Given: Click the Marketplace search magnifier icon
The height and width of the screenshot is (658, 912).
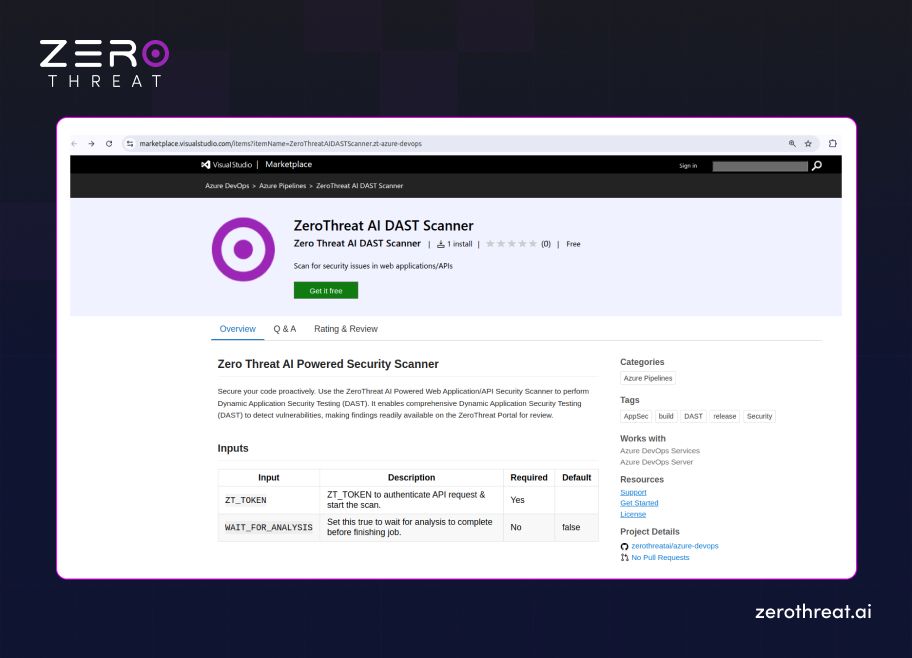Looking at the screenshot, I should pos(817,166).
